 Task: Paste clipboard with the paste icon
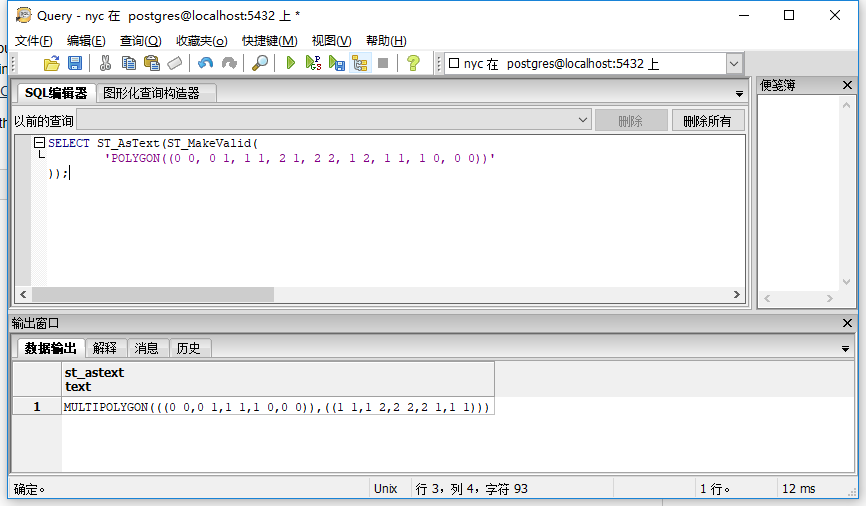tap(152, 64)
